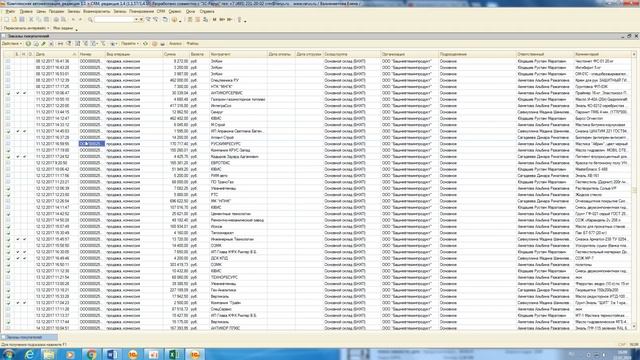The image size is (640, 360).
Task: Click the round Help icon in main toolbar
Action: click(x=174, y=20)
